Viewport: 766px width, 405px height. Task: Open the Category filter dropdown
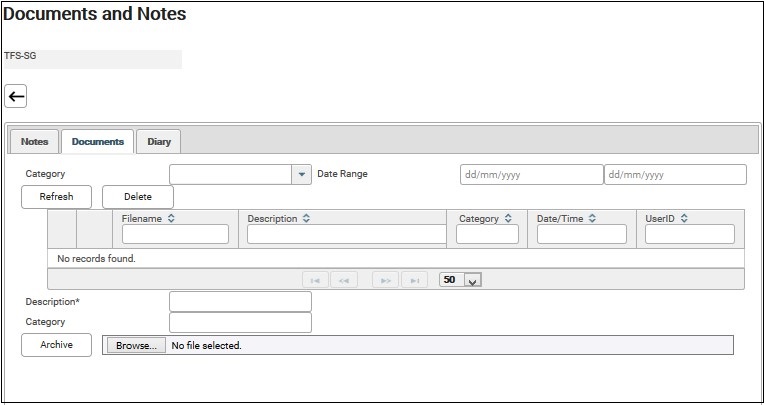point(302,175)
